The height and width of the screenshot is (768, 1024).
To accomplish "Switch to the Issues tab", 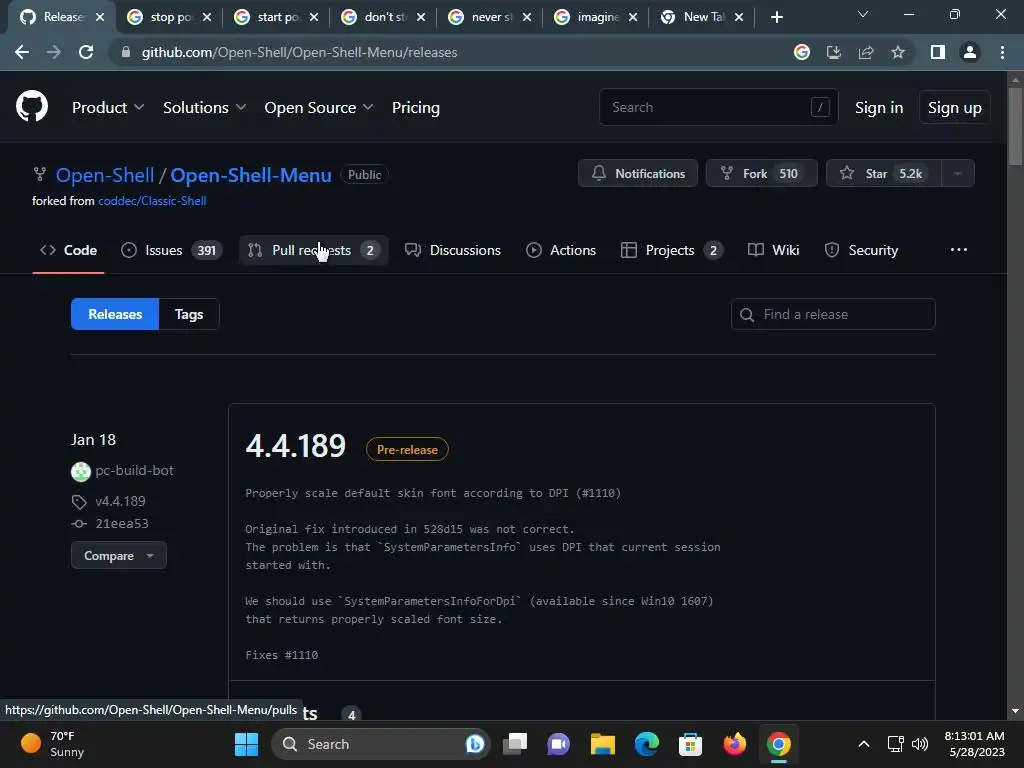I will pyautogui.click(x=172, y=250).
